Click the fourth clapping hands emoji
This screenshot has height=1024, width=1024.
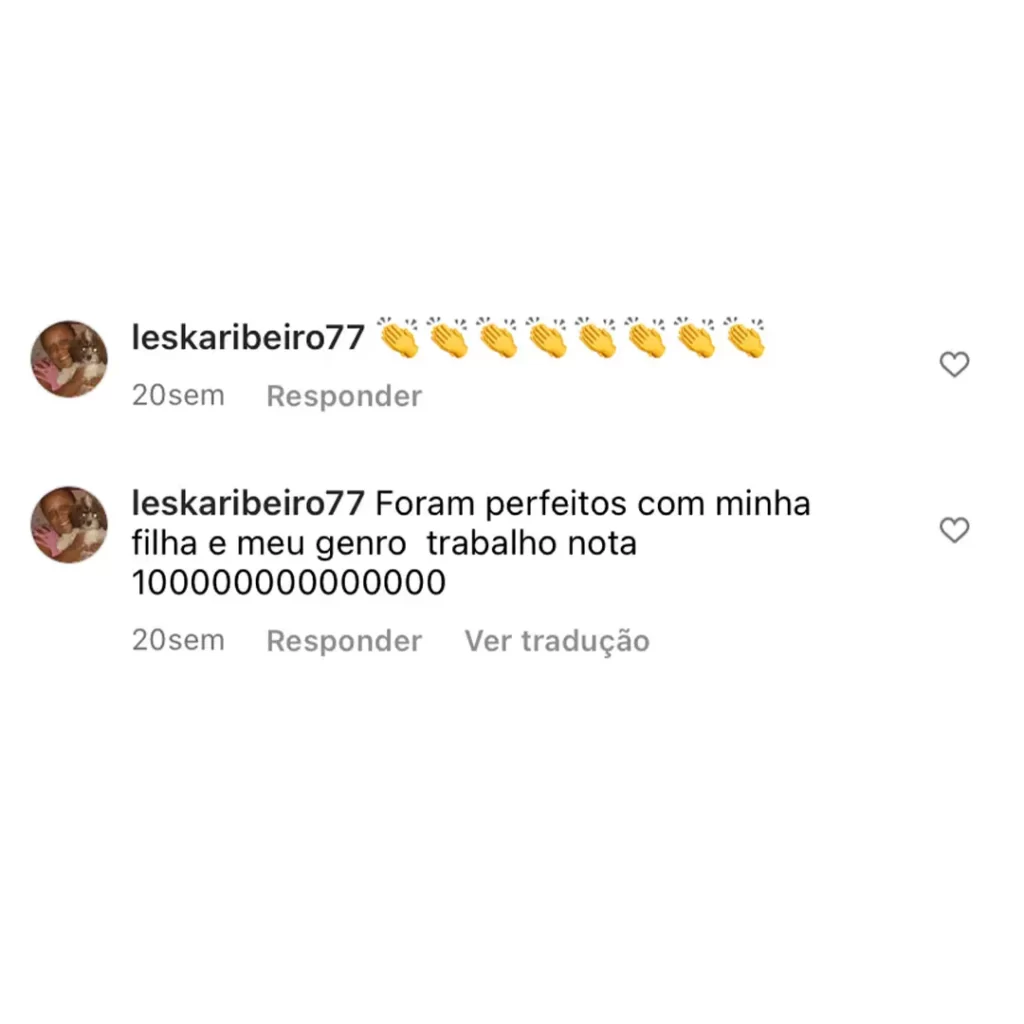(547, 337)
